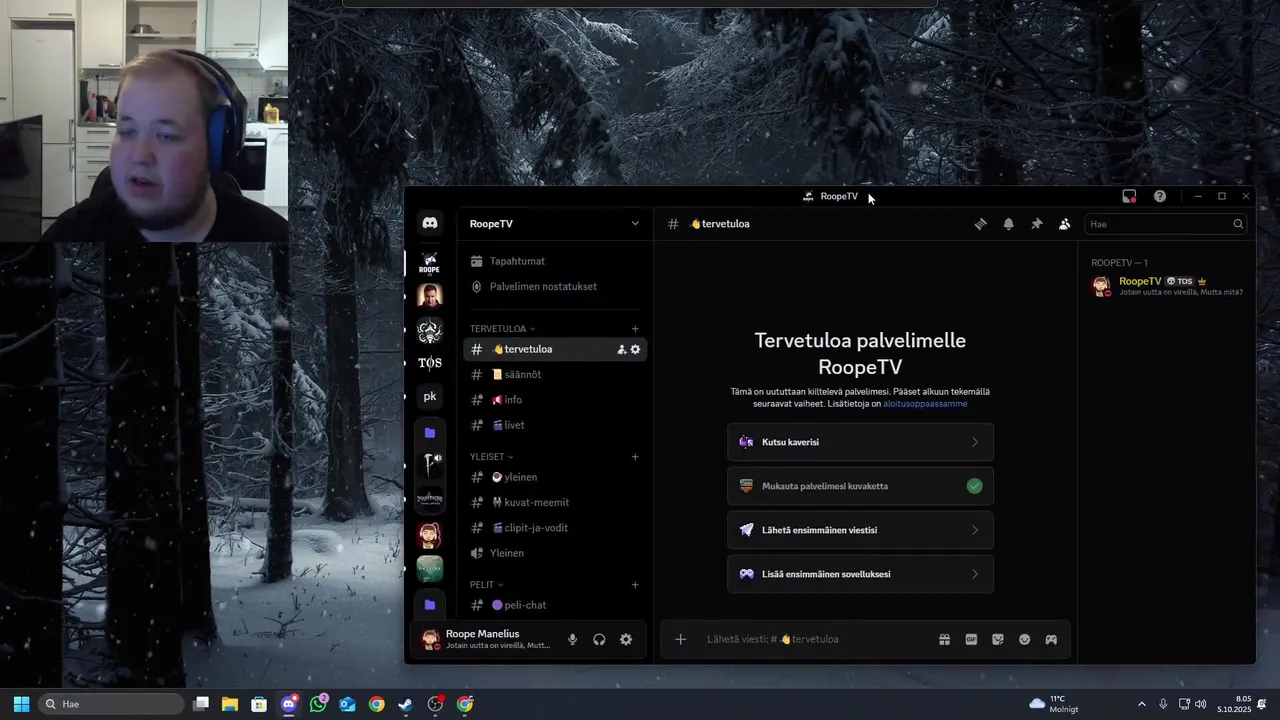Open tervetuloa channel settings gear

635,349
